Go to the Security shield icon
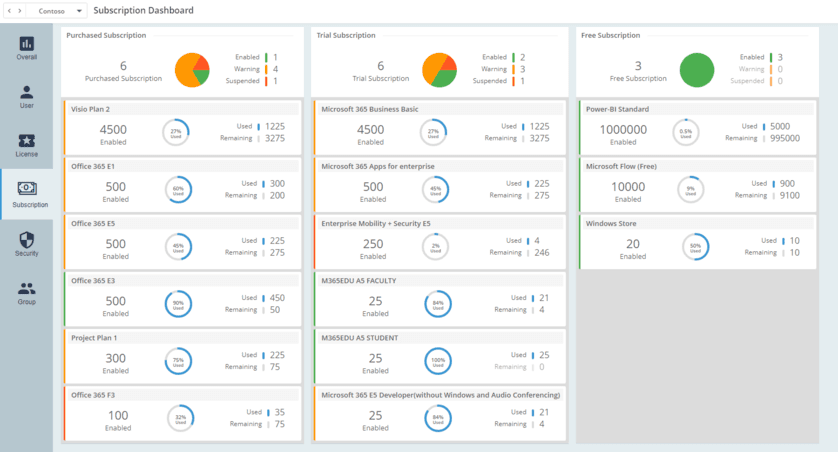This screenshot has height=452, width=838. click(27, 239)
